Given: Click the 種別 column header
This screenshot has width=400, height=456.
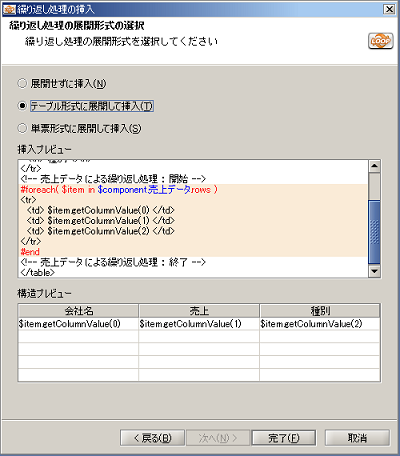Looking at the screenshot, I should pyautogui.click(x=320, y=311).
